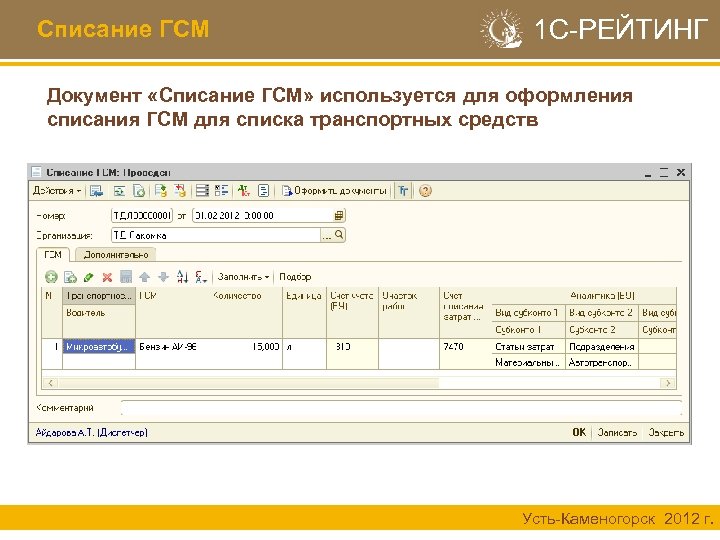Image resolution: width=720 pixels, height=540 pixels.
Task: Click the organization magnifier open icon
Action: point(339,235)
